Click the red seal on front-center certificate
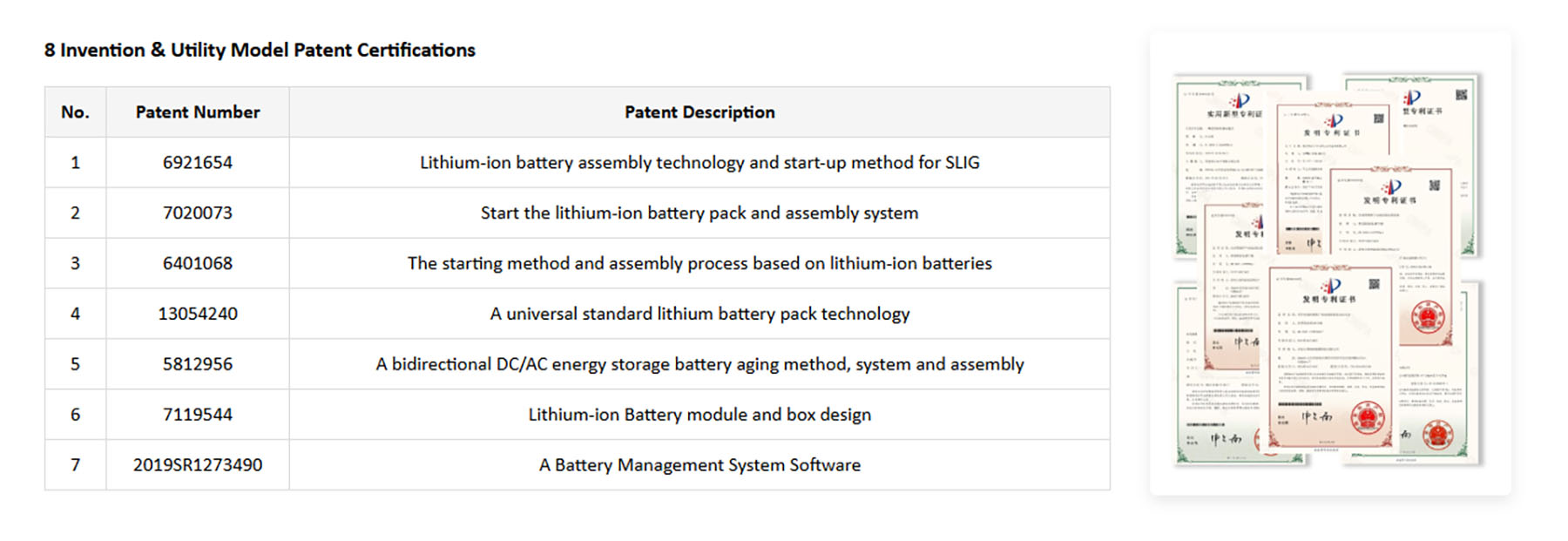The height and width of the screenshot is (541, 1568). 1367,417
